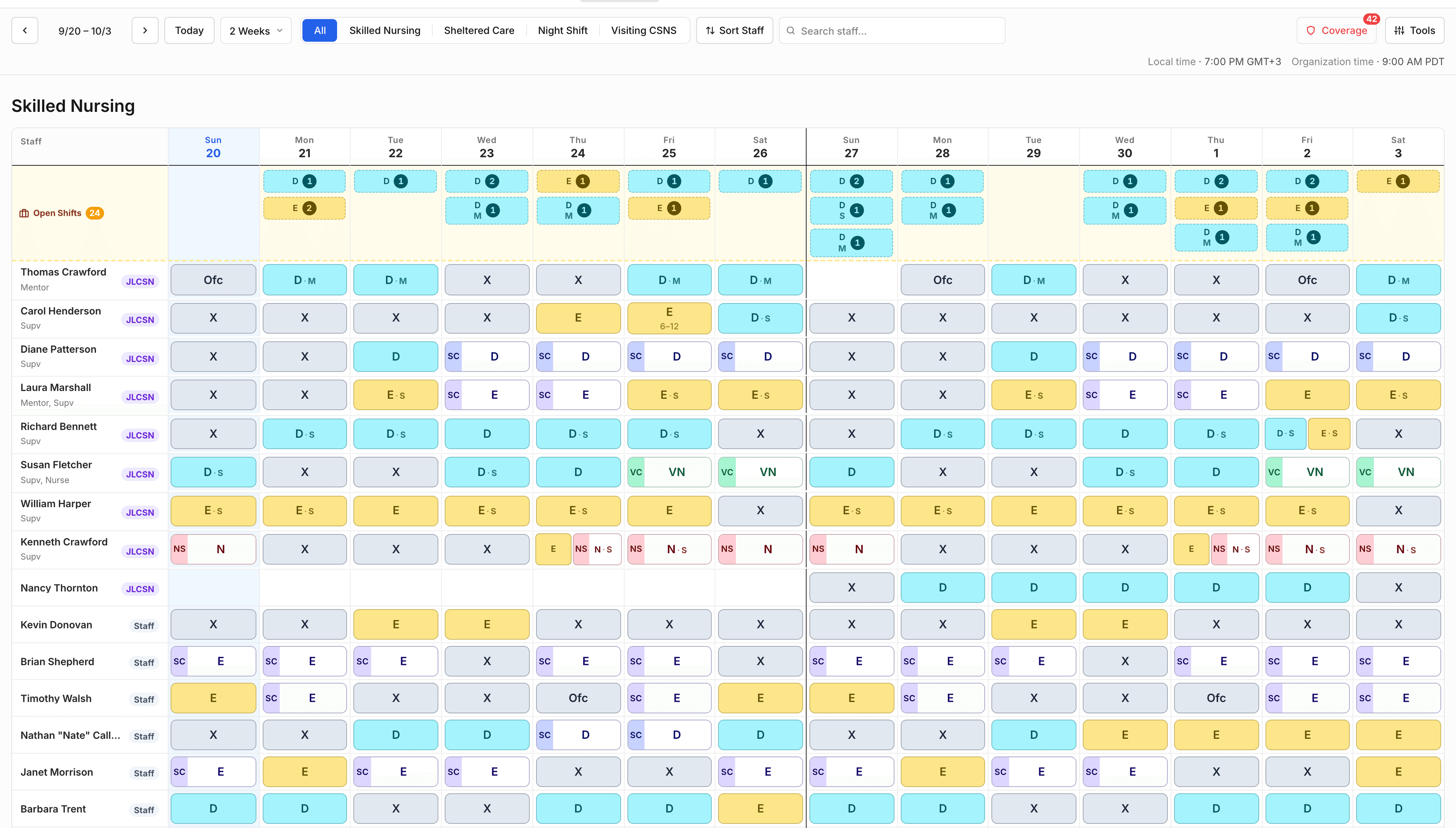Select Carol Henderson's E 6–12 shift Friday 25

tap(669, 318)
